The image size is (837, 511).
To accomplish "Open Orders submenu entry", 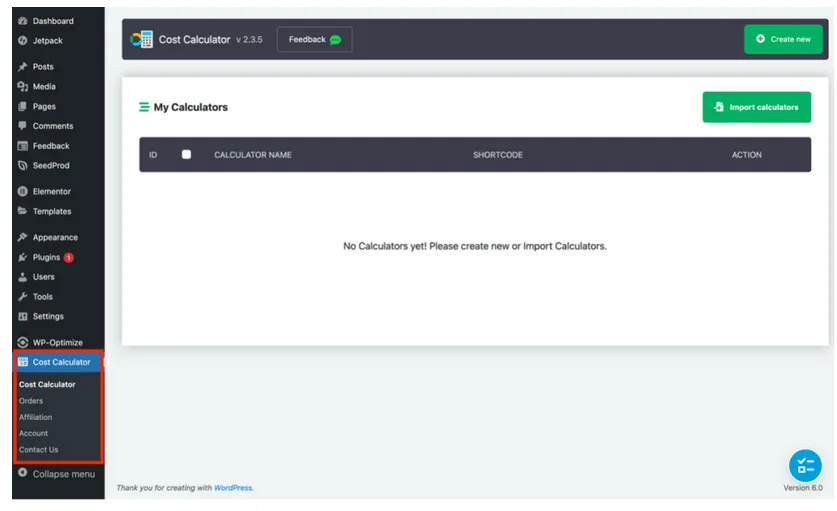I will 31,400.
